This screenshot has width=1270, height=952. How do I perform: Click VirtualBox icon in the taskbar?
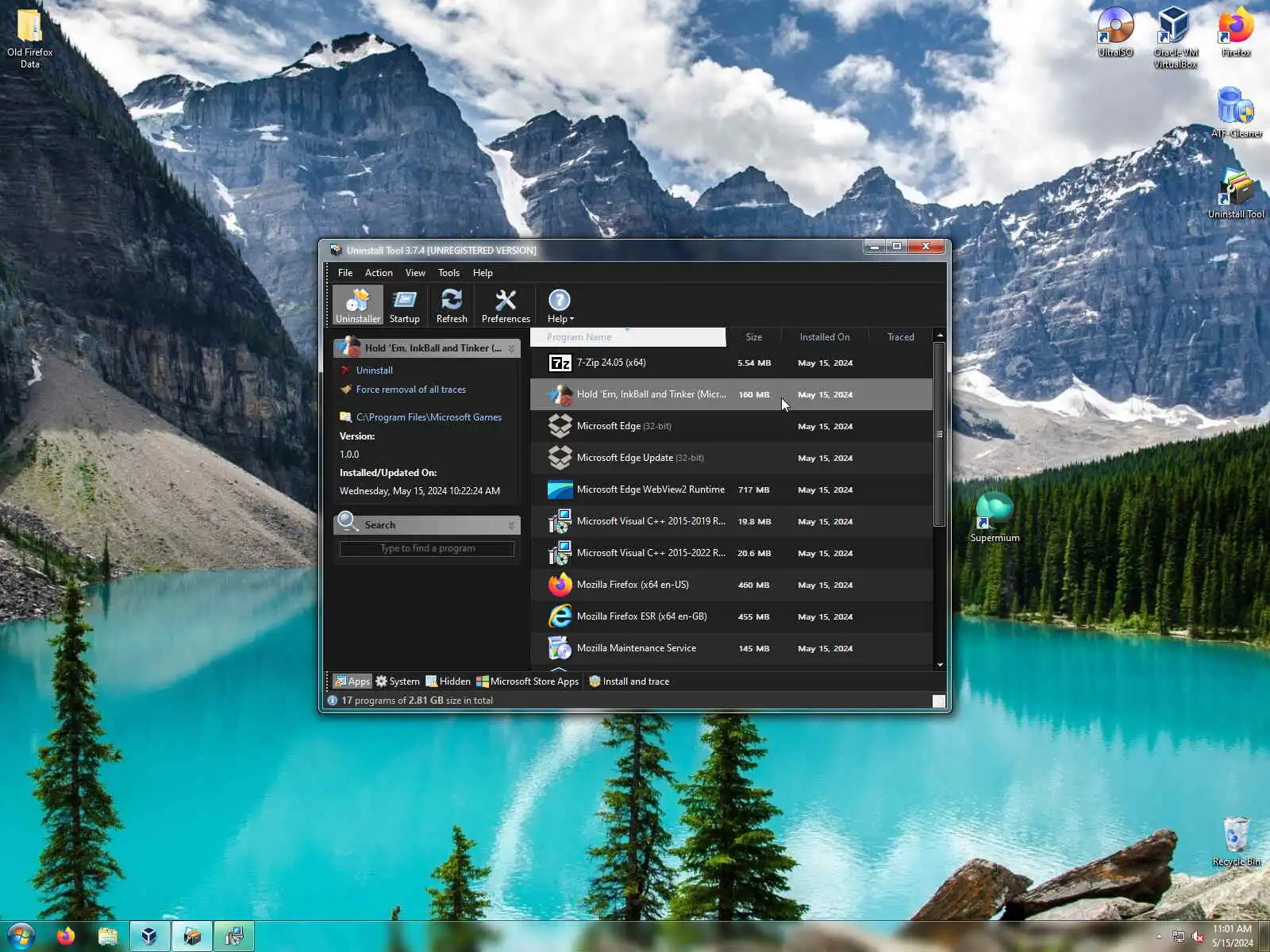(x=149, y=937)
